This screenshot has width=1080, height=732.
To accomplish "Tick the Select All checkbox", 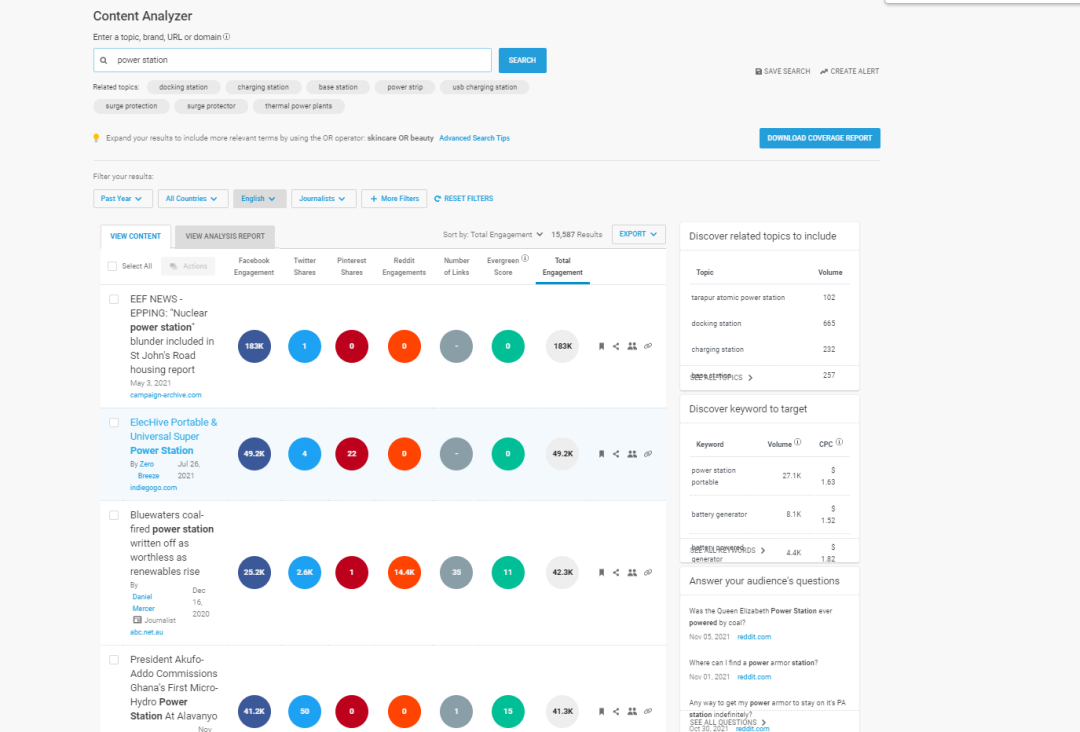I will [113, 266].
